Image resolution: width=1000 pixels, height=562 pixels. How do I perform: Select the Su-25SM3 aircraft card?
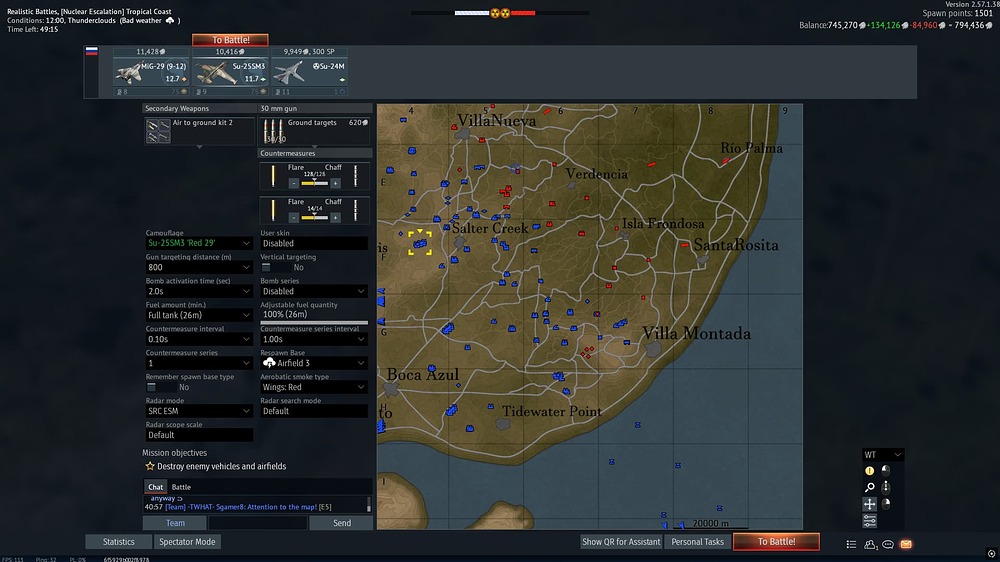point(230,71)
